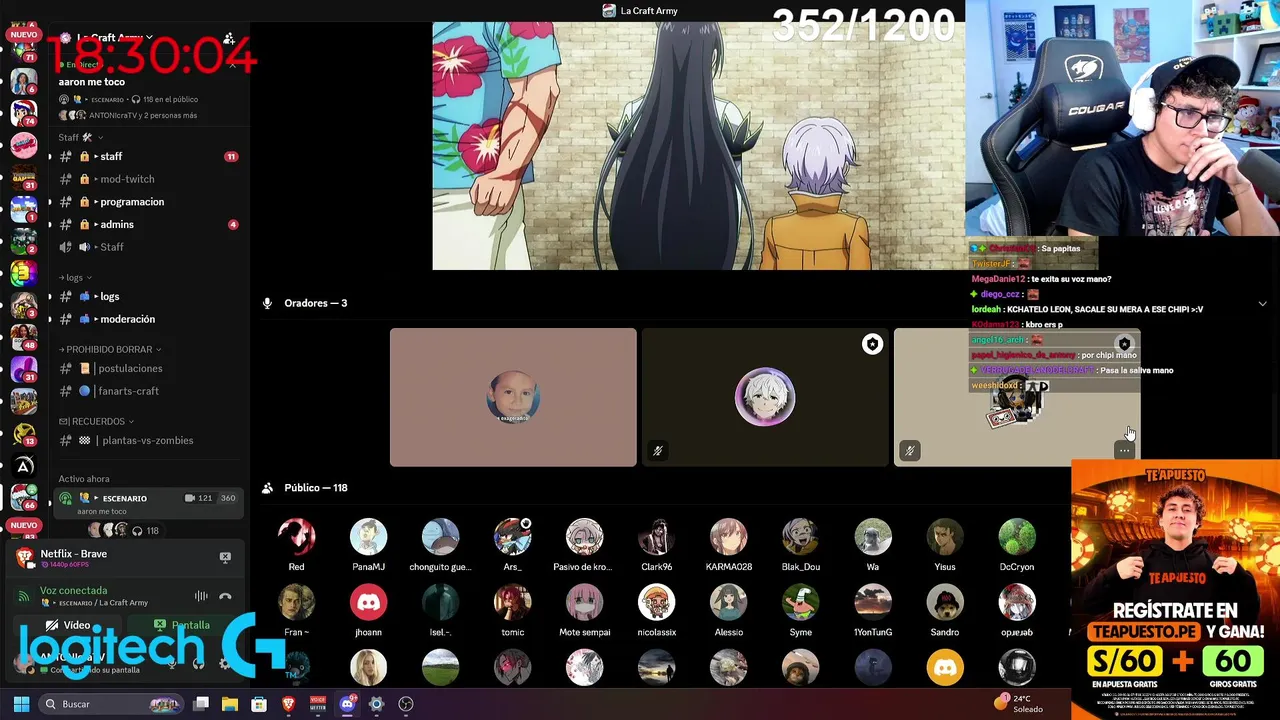The image size is (1280, 720).
Task: Select audience member Syme avatar
Action: pyautogui.click(x=800, y=603)
